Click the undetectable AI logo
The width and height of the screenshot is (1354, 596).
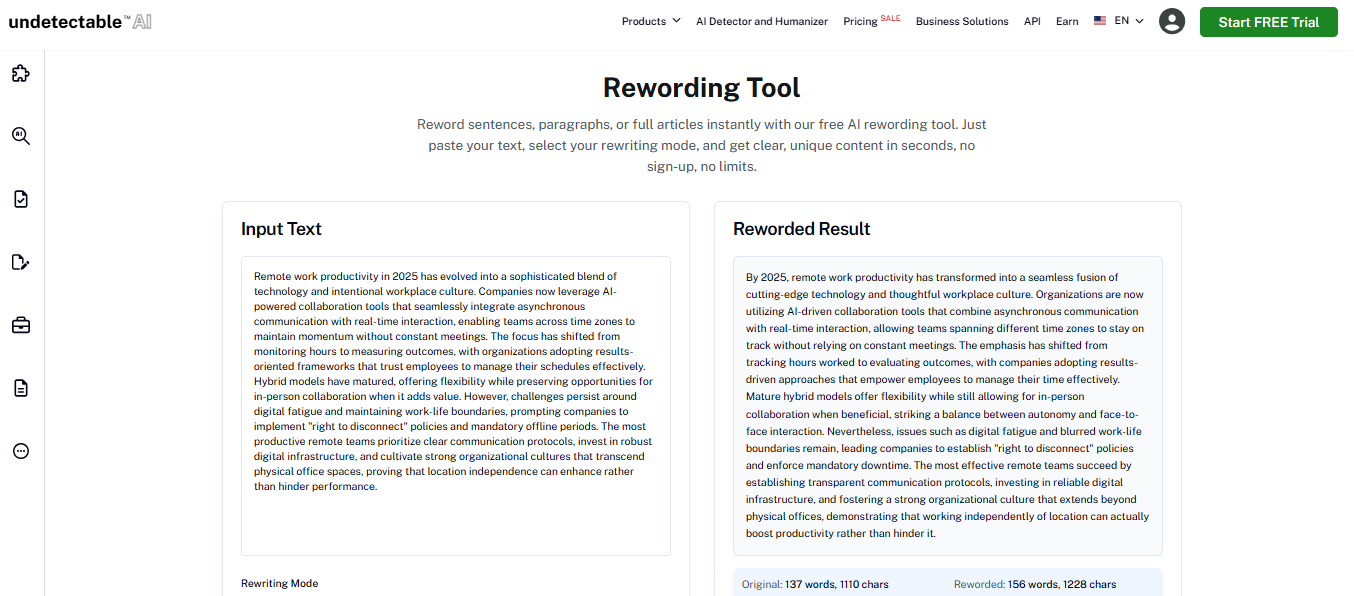[x=80, y=21]
